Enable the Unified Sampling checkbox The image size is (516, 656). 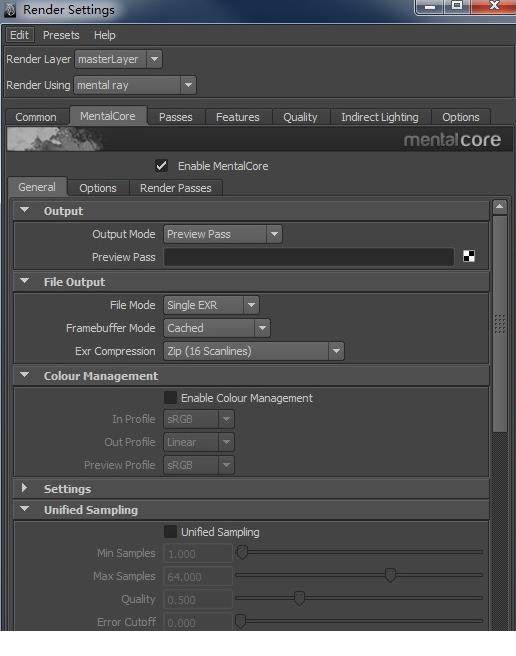[x=170, y=531]
